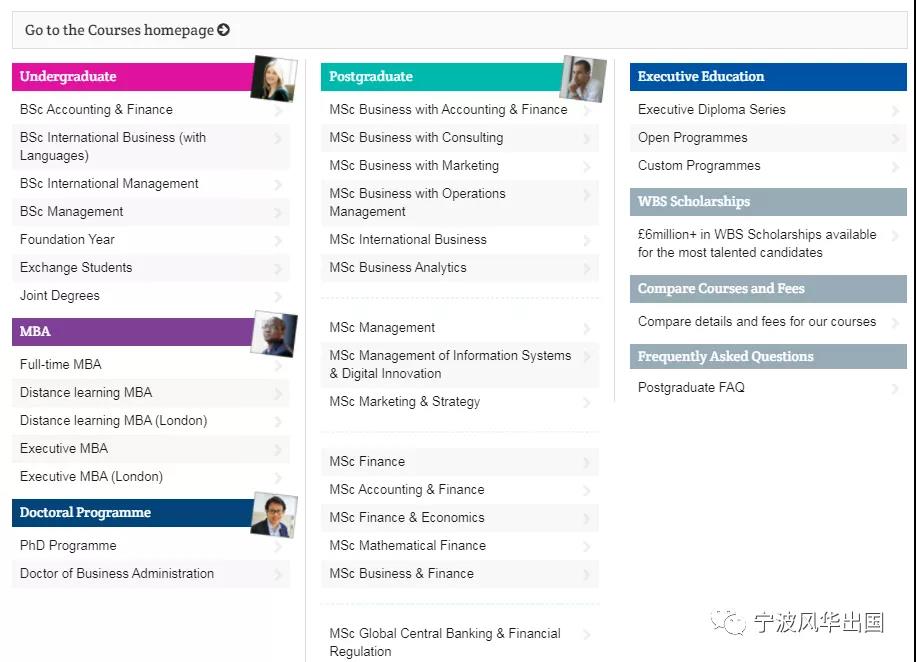Click the chevron next to MSc Business Analytics
Image resolution: width=916 pixels, height=662 pixels.
coord(587,269)
